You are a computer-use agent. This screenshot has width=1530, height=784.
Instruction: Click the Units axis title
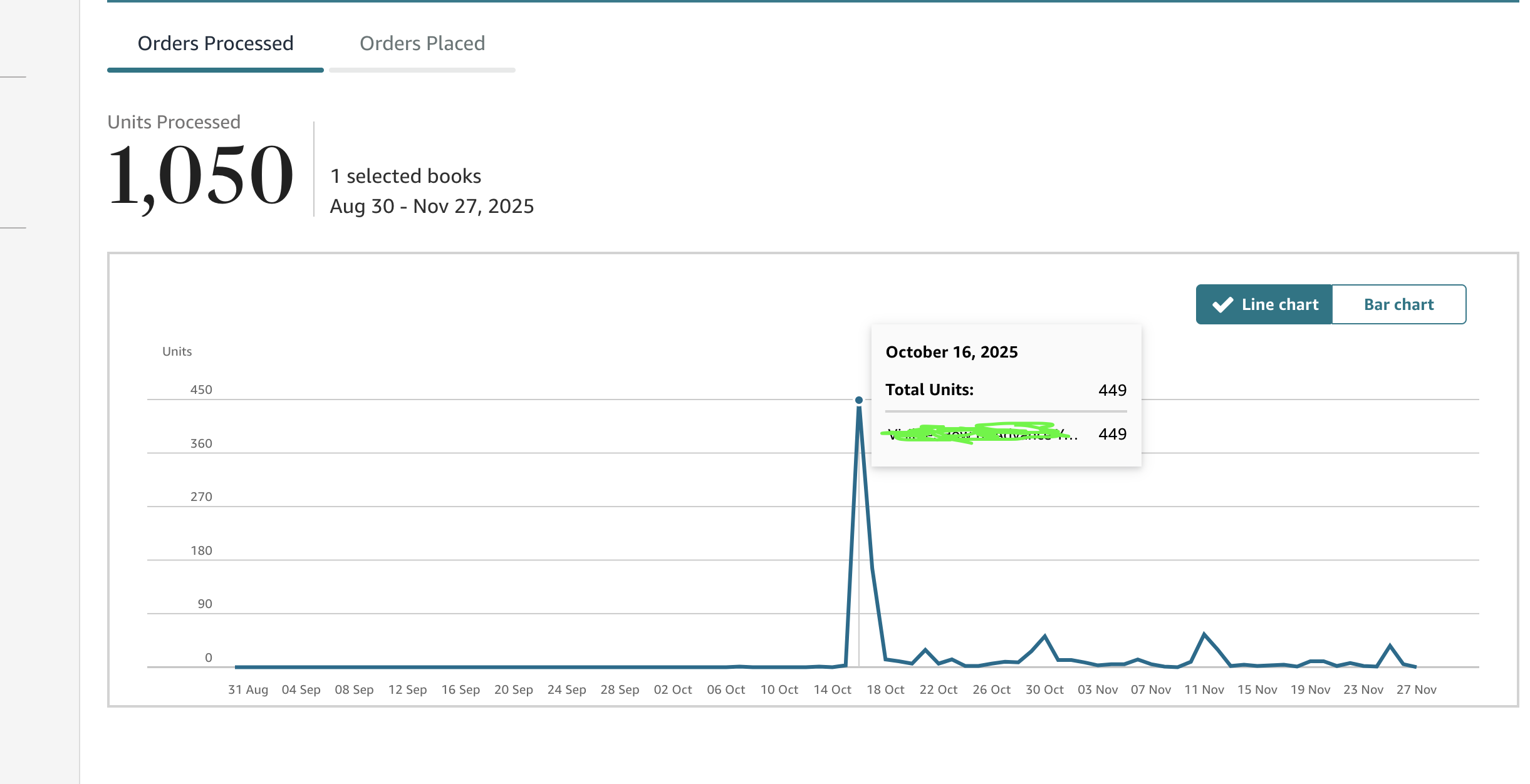click(x=177, y=351)
